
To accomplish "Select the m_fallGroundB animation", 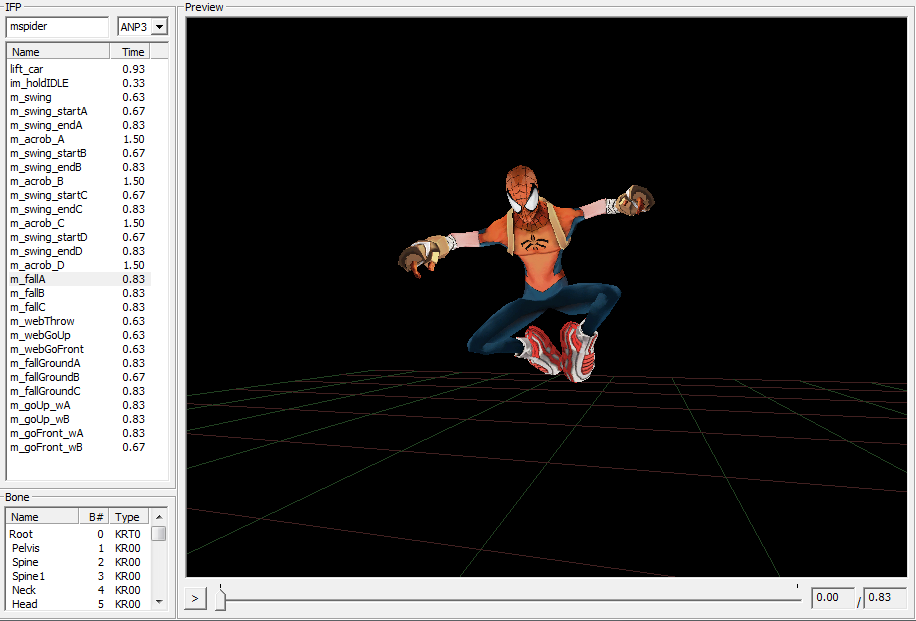I will [x=78, y=377].
